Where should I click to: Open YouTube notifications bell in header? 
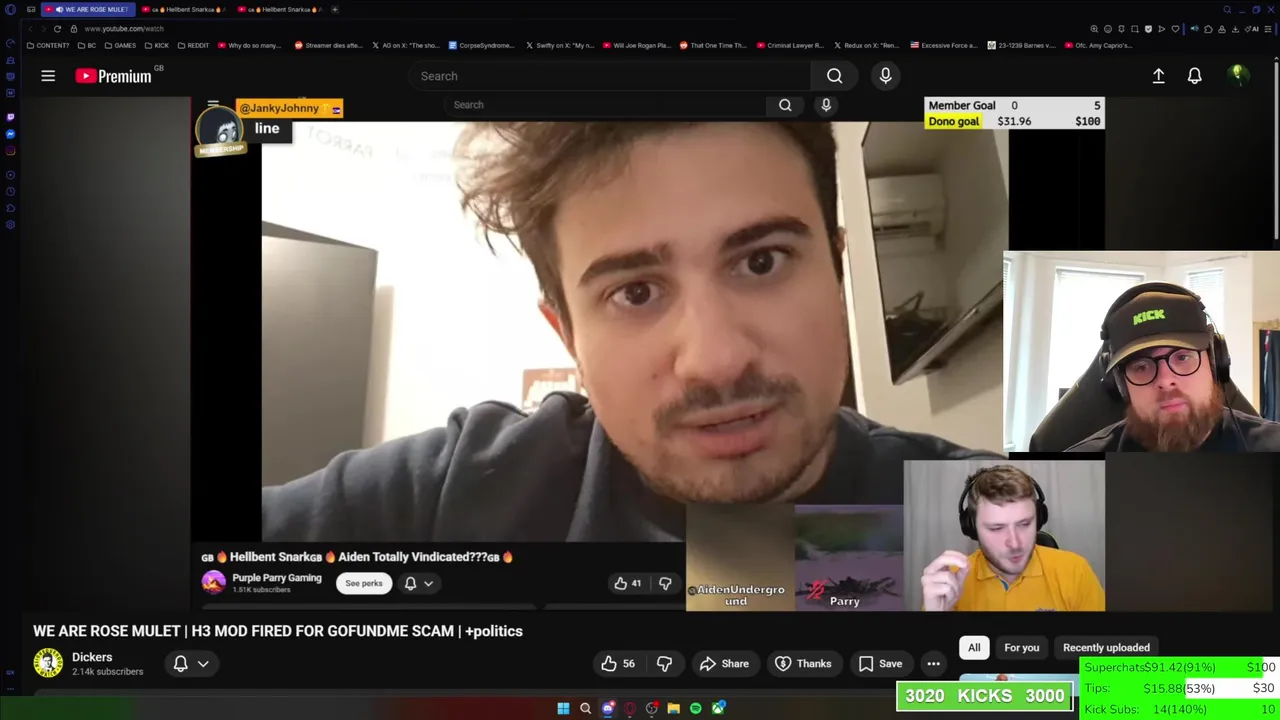pyautogui.click(x=1194, y=76)
